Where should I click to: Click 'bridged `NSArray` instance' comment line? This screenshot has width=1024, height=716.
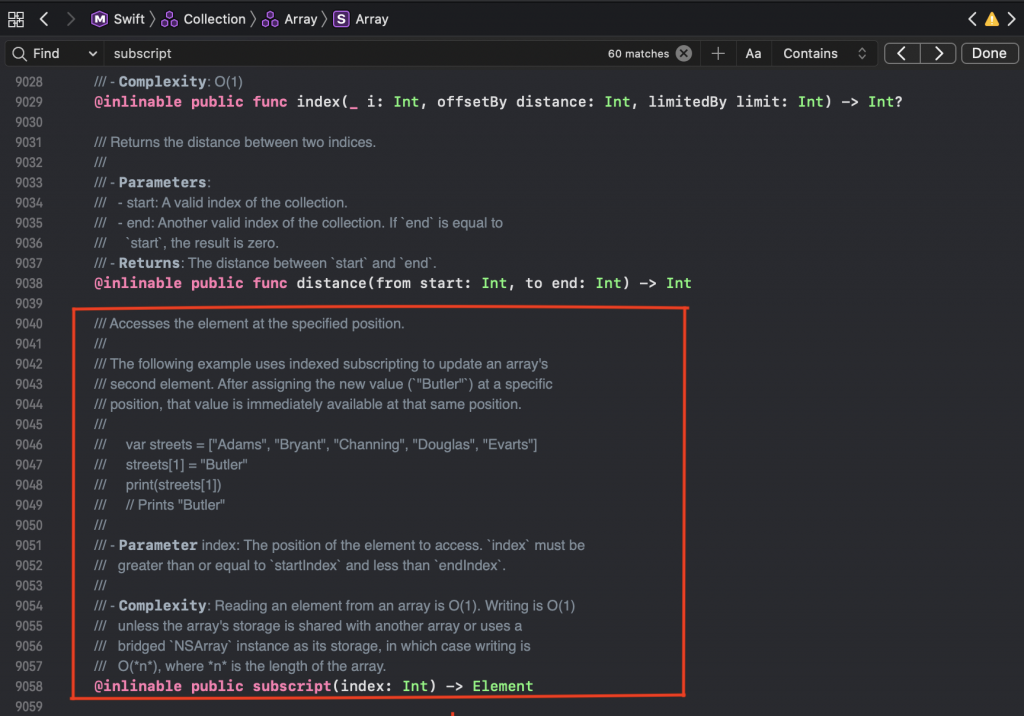tap(323, 647)
